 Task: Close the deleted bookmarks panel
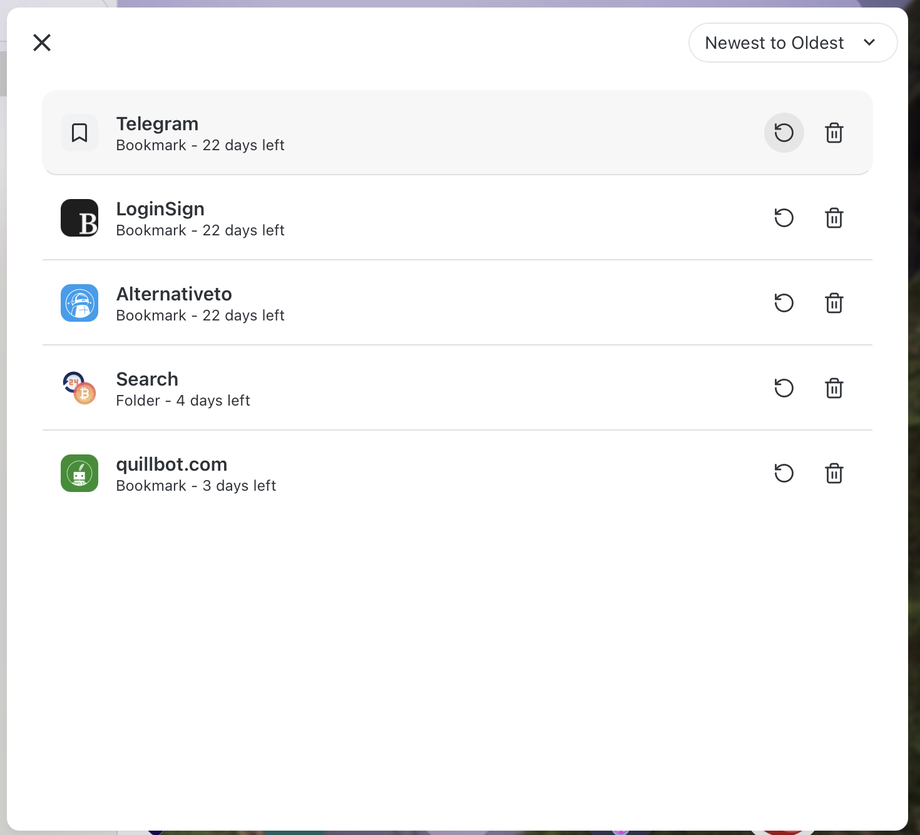[x=42, y=42]
